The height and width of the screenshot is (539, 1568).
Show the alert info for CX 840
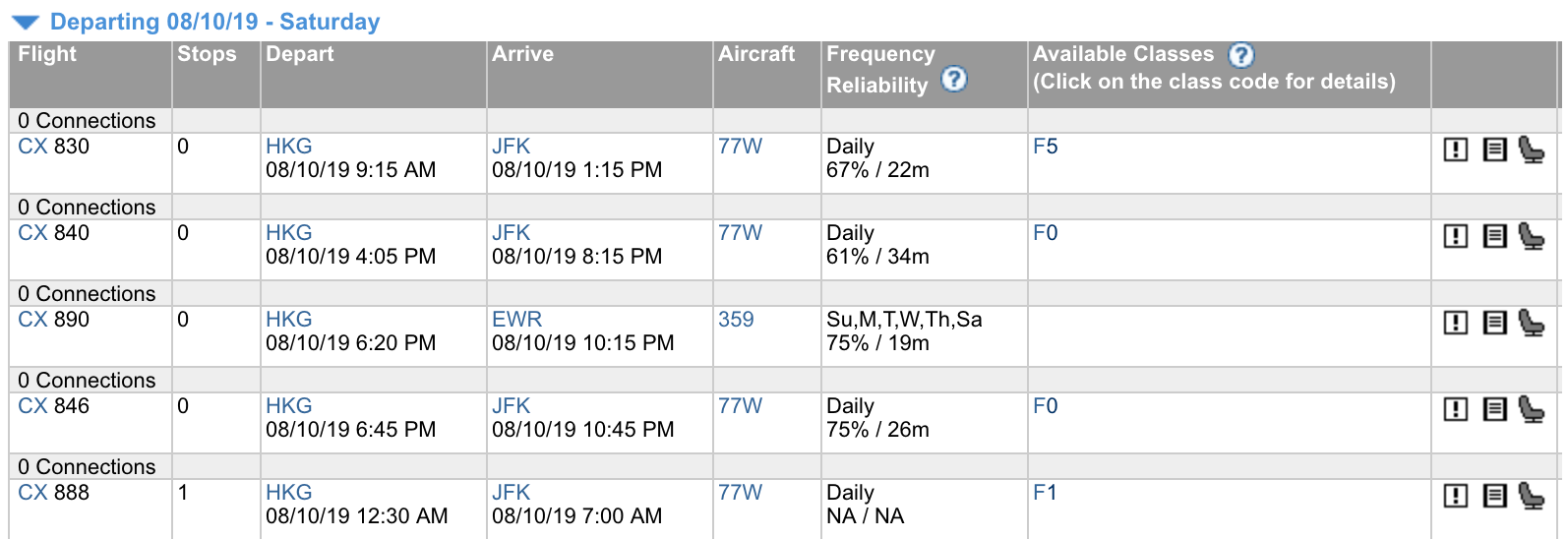[1456, 236]
